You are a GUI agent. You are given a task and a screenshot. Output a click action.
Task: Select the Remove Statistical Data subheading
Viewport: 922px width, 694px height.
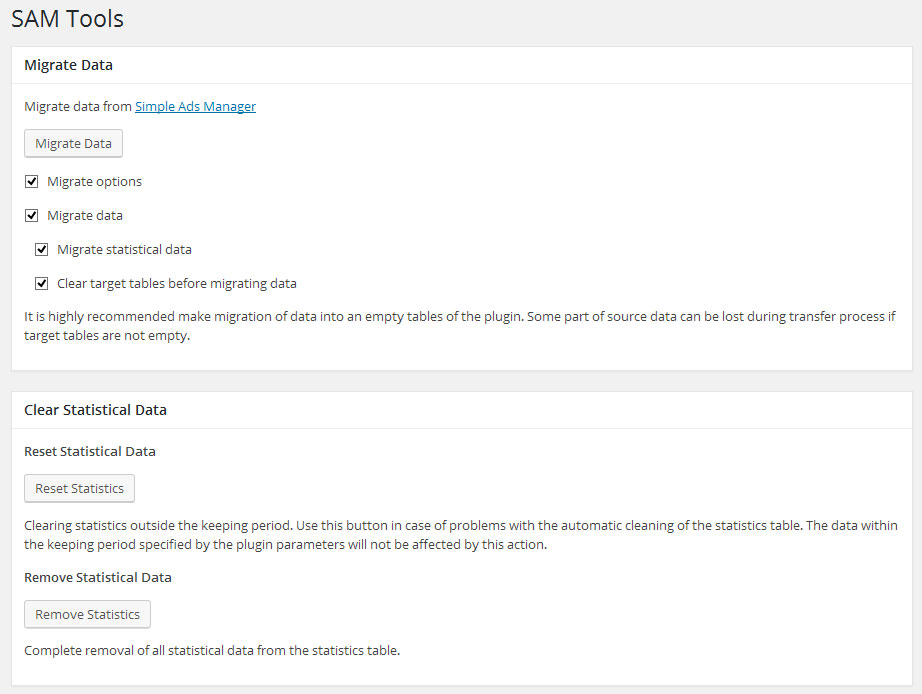pos(98,578)
